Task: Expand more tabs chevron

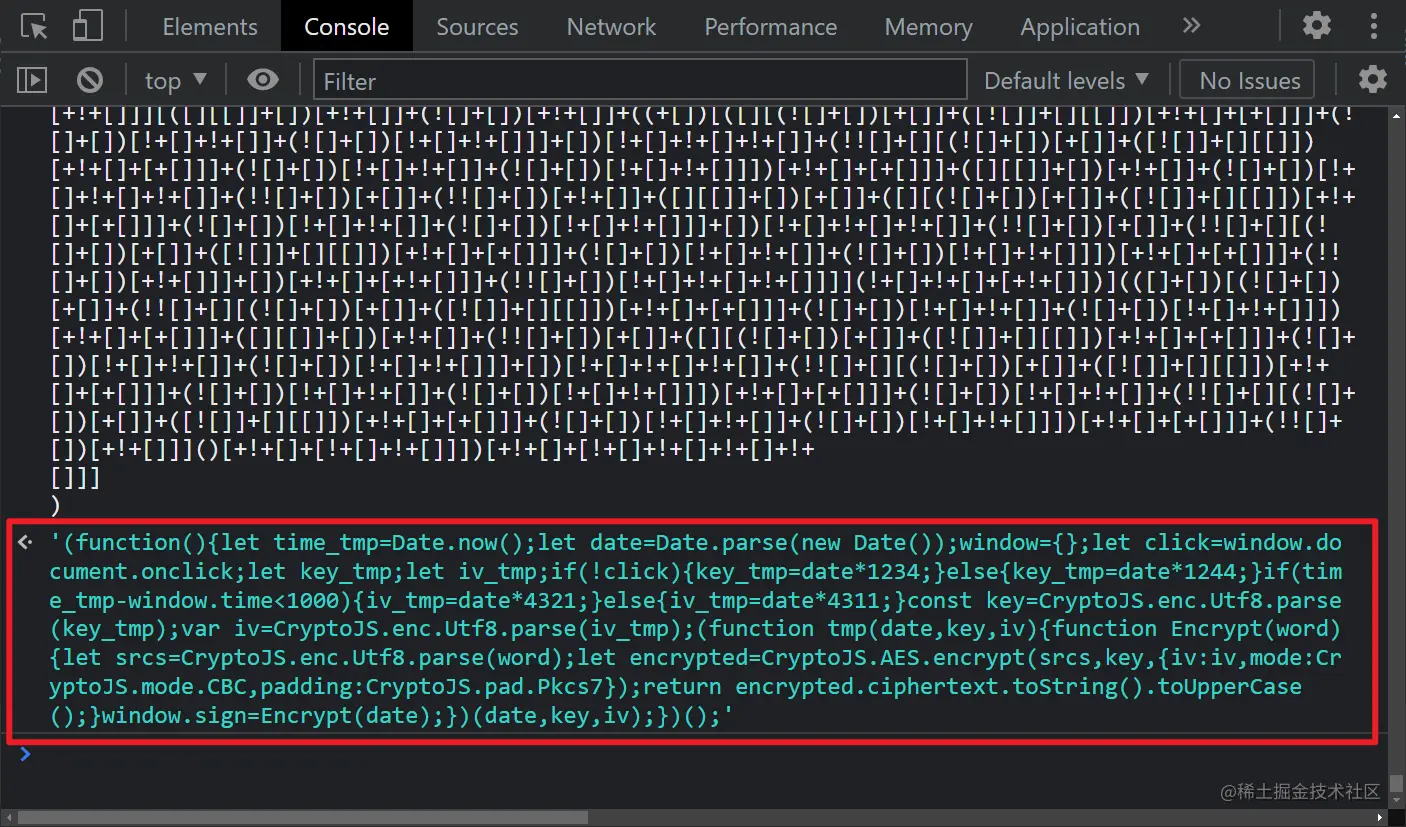Action: (1191, 26)
